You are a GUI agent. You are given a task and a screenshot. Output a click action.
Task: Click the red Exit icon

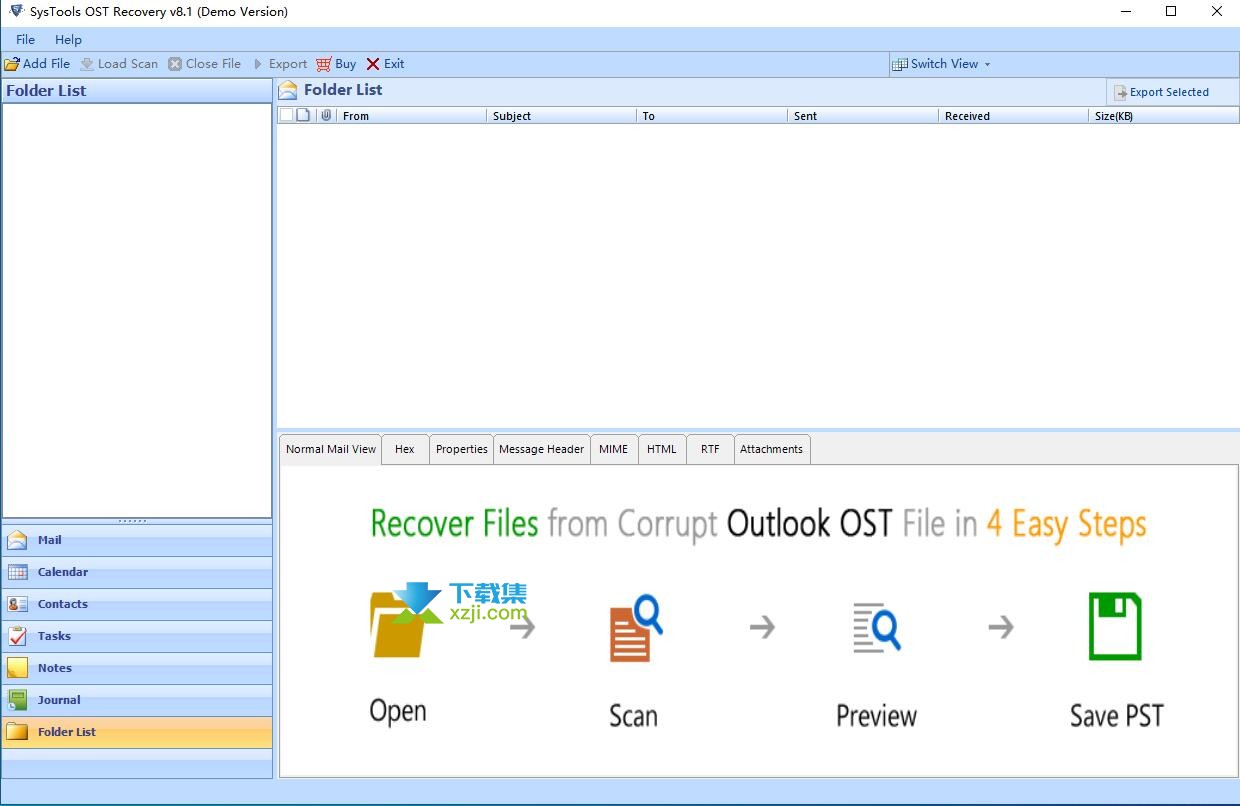373,64
